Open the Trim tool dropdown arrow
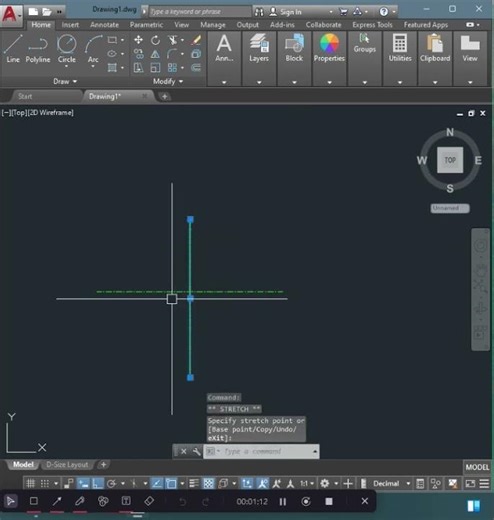Viewport: 494px width, 520px height. [x=182, y=40]
